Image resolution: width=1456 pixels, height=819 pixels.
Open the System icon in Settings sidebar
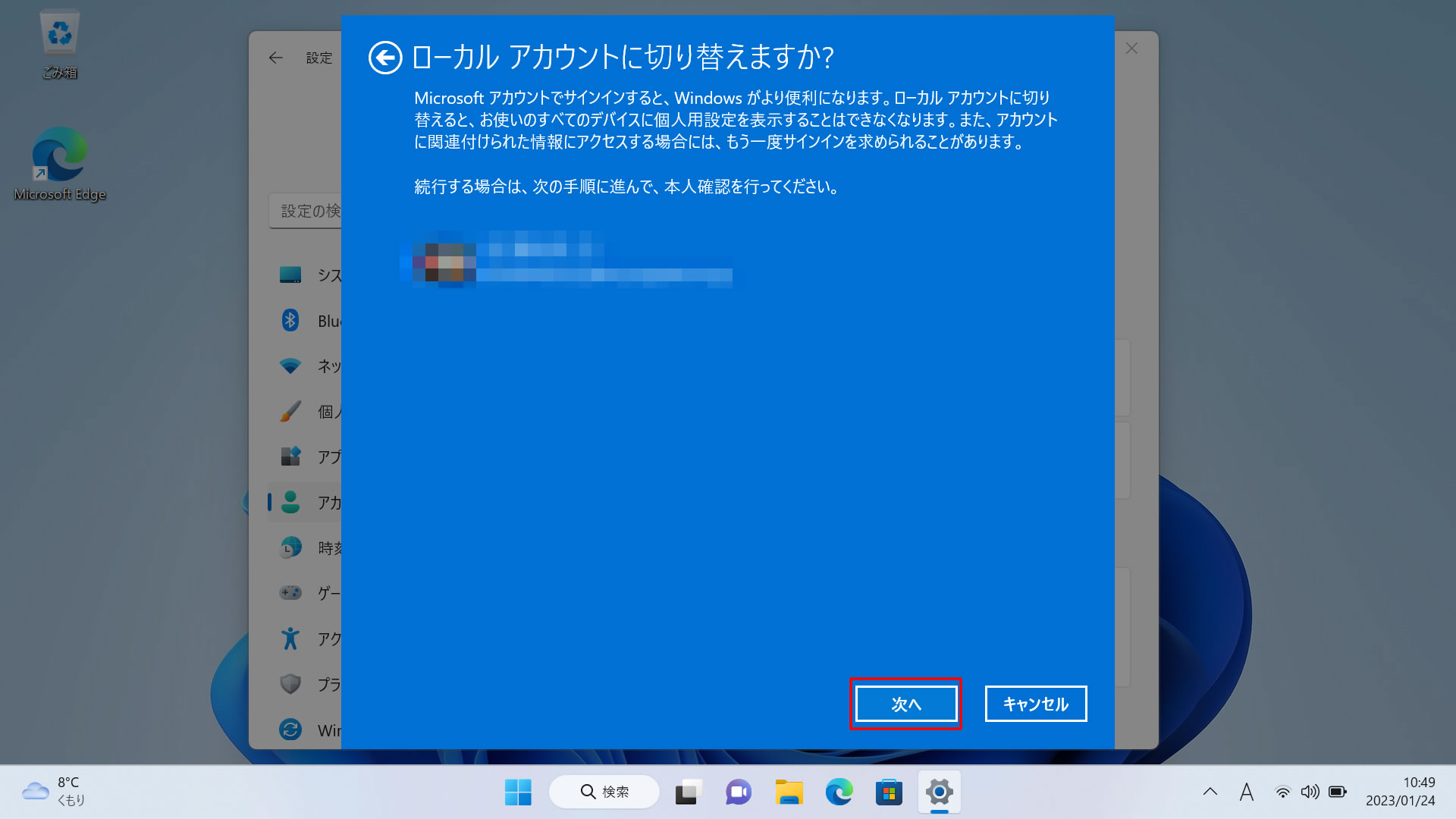pyautogui.click(x=290, y=275)
